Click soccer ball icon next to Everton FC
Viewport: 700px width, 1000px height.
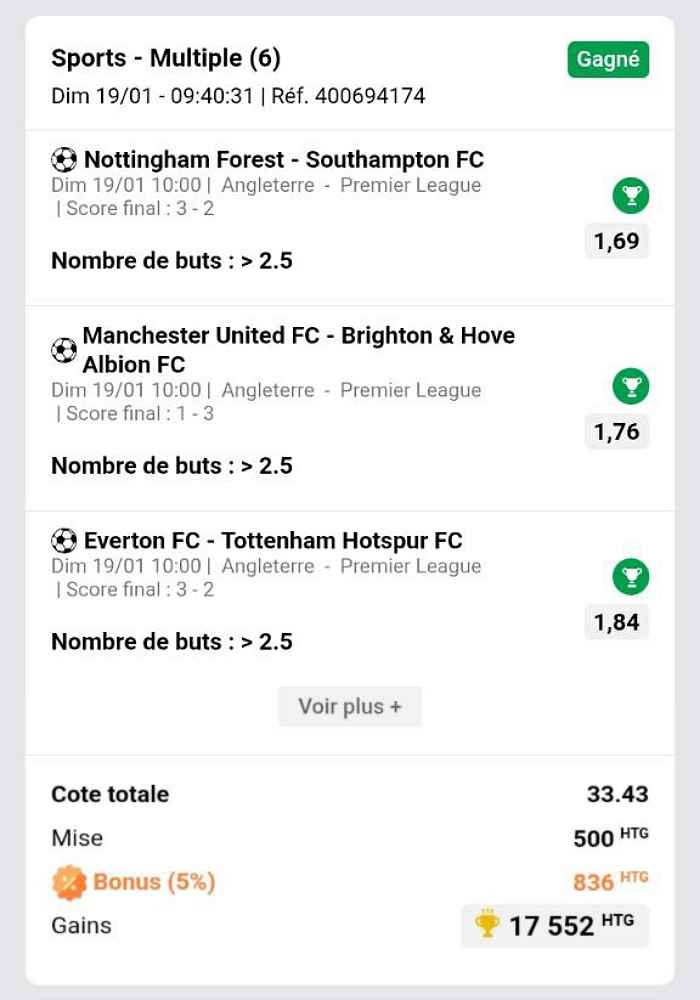pos(64,541)
